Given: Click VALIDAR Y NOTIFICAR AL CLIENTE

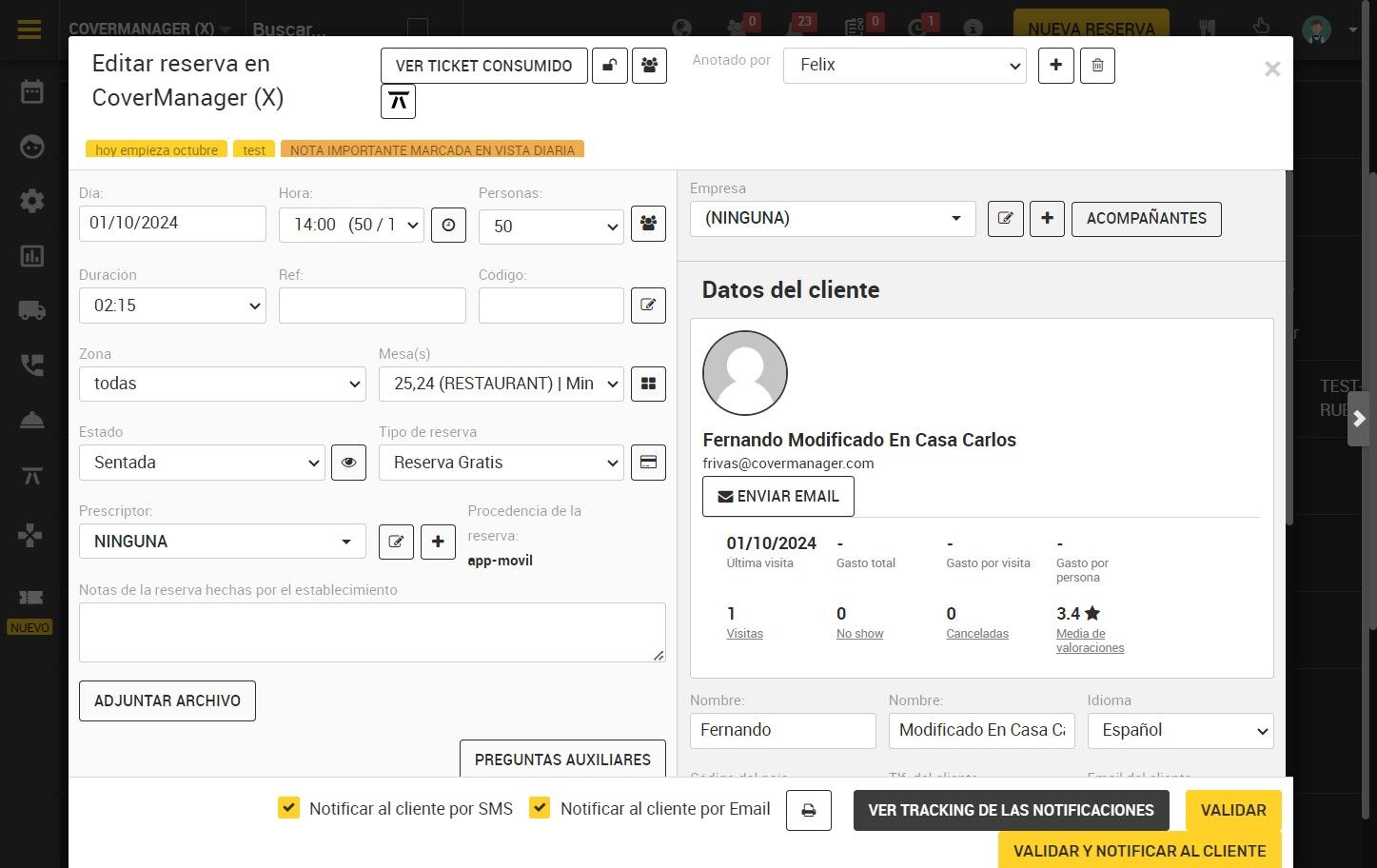Looking at the screenshot, I should pos(1139,850).
